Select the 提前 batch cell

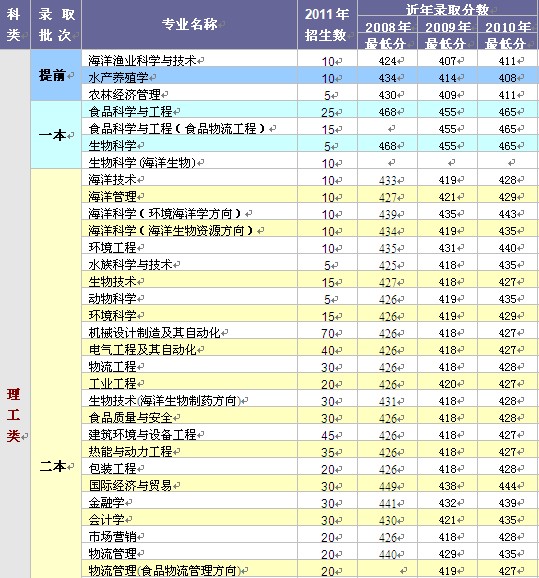pos(56,75)
